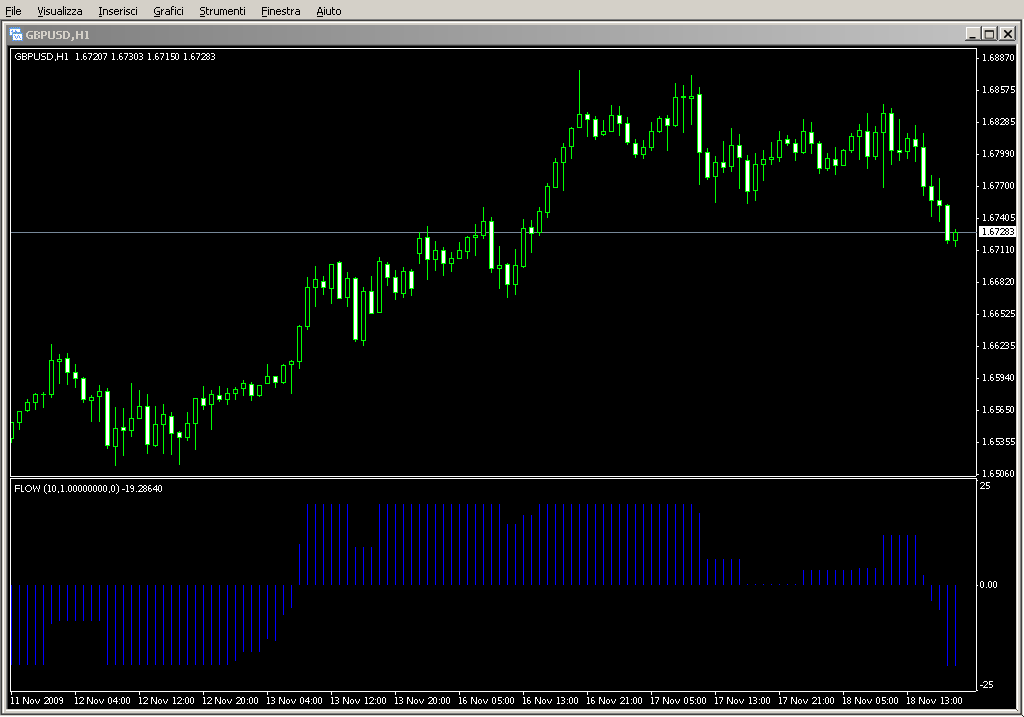Click the GBPUSD,H1 OHLC text in chart
This screenshot has height=717, width=1024.
pyautogui.click(x=115, y=56)
